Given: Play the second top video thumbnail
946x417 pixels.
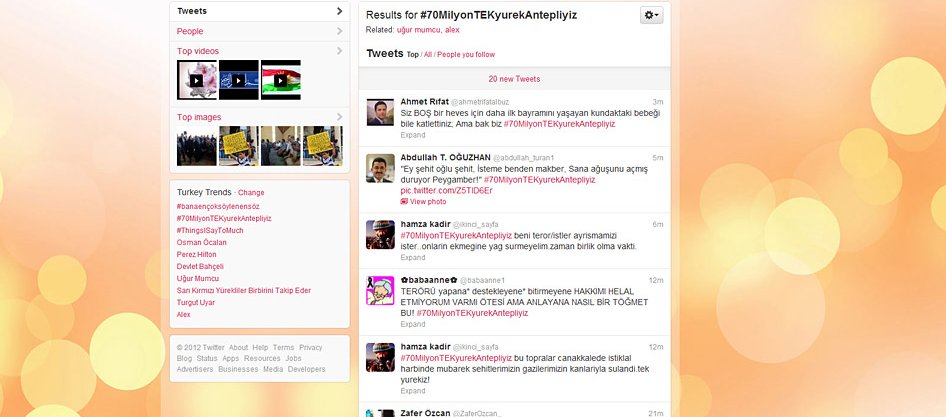Looking at the screenshot, I should coord(238,80).
